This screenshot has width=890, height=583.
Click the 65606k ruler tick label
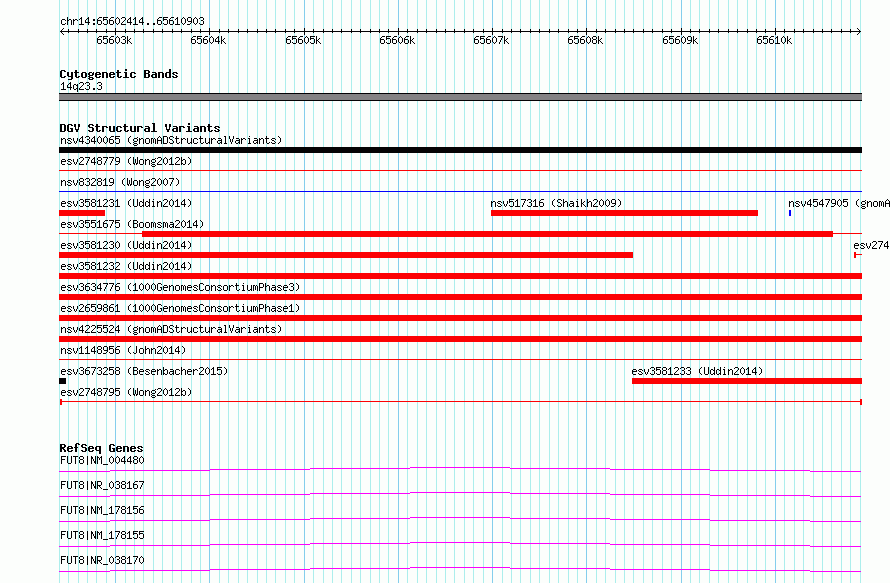point(397,40)
